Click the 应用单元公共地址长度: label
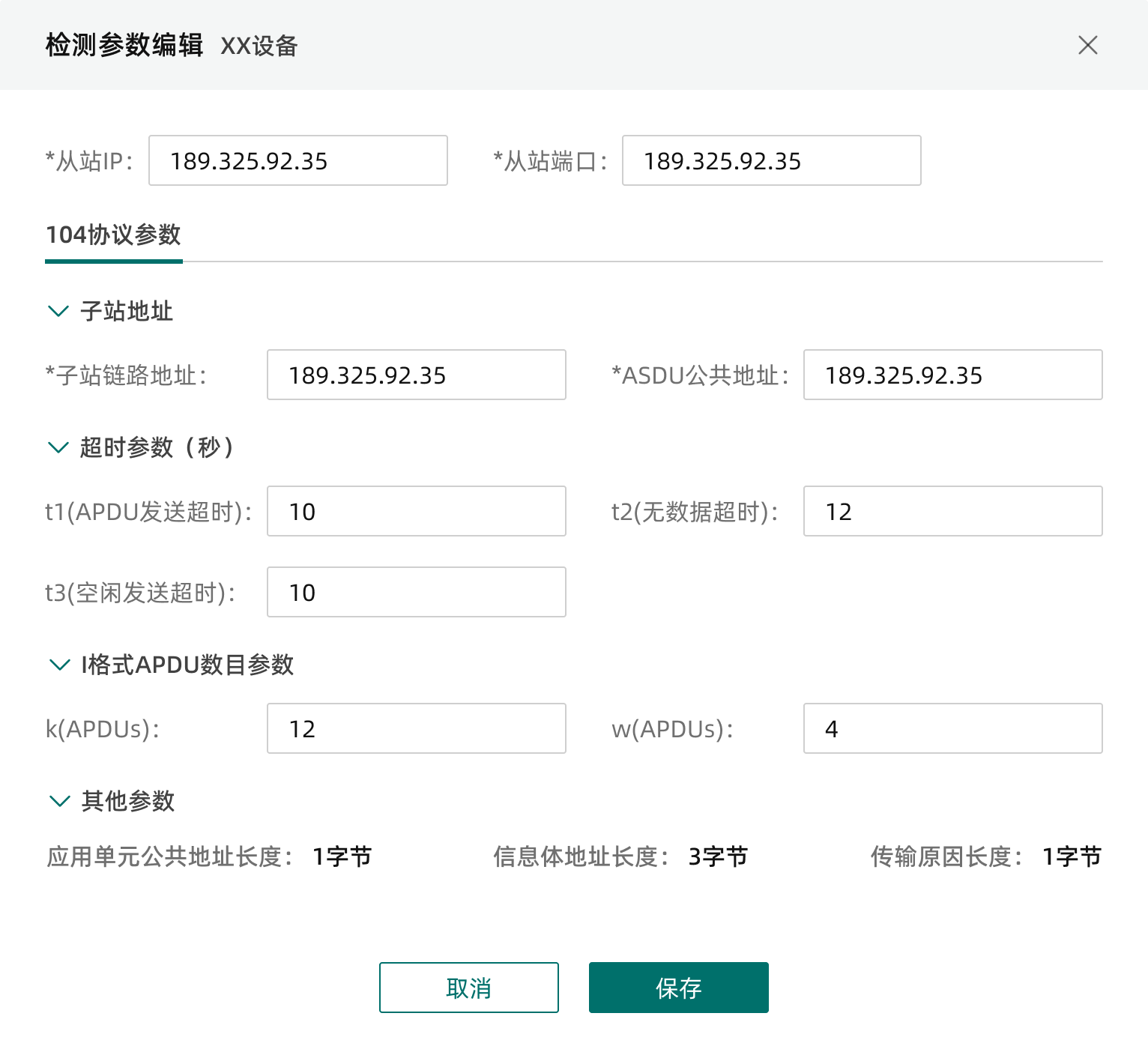 [x=170, y=856]
